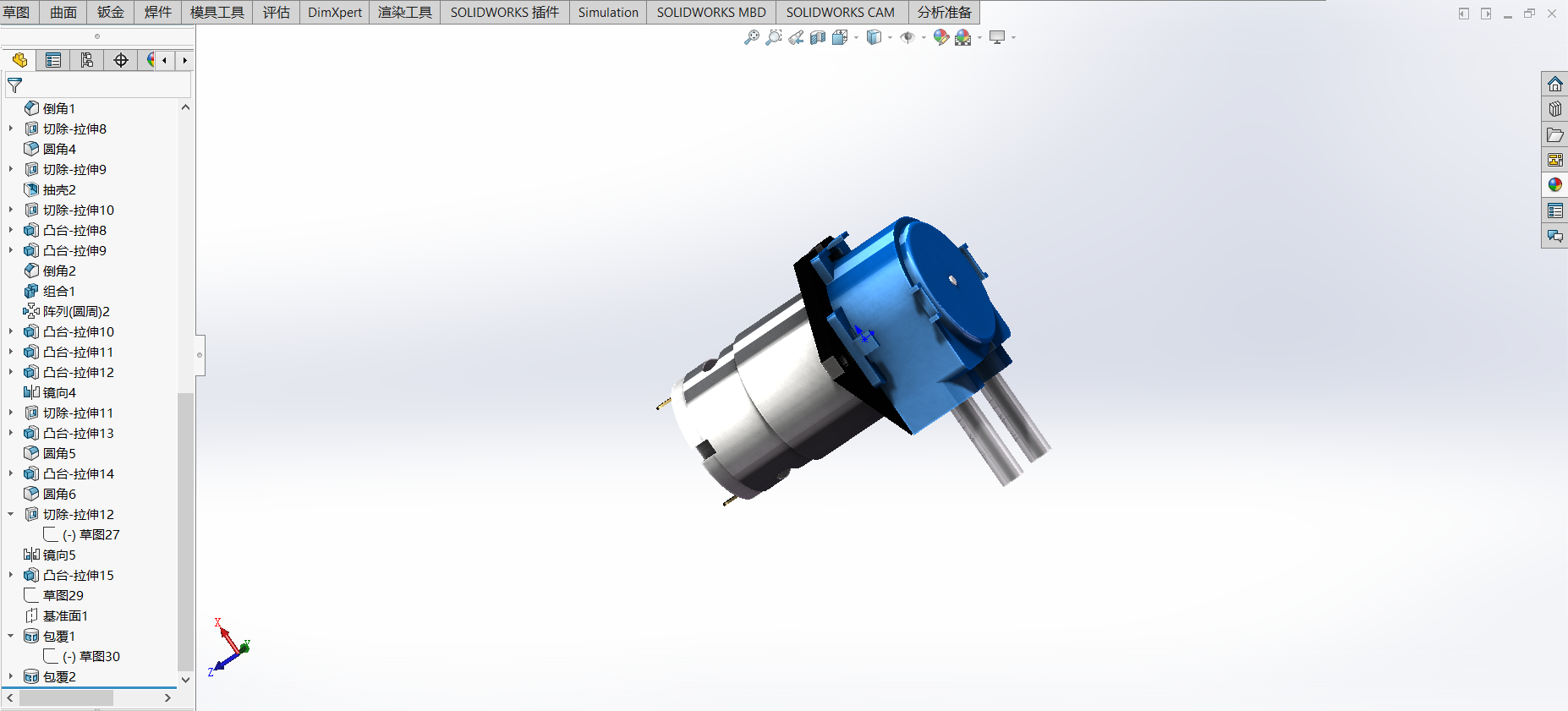Screen dimensions: 1568x711
Task: Focus the feature tree filter field
Action: point(98,85)
